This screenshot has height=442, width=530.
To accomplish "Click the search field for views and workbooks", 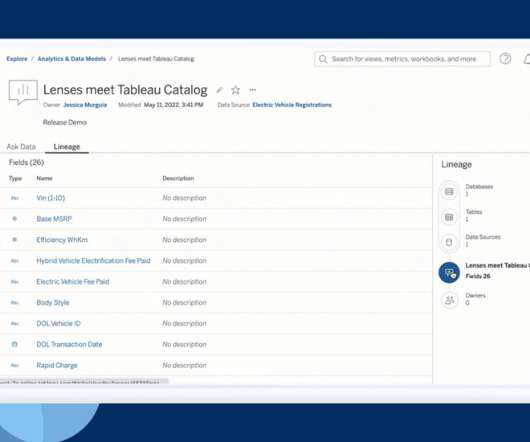I will coord(402,59).
